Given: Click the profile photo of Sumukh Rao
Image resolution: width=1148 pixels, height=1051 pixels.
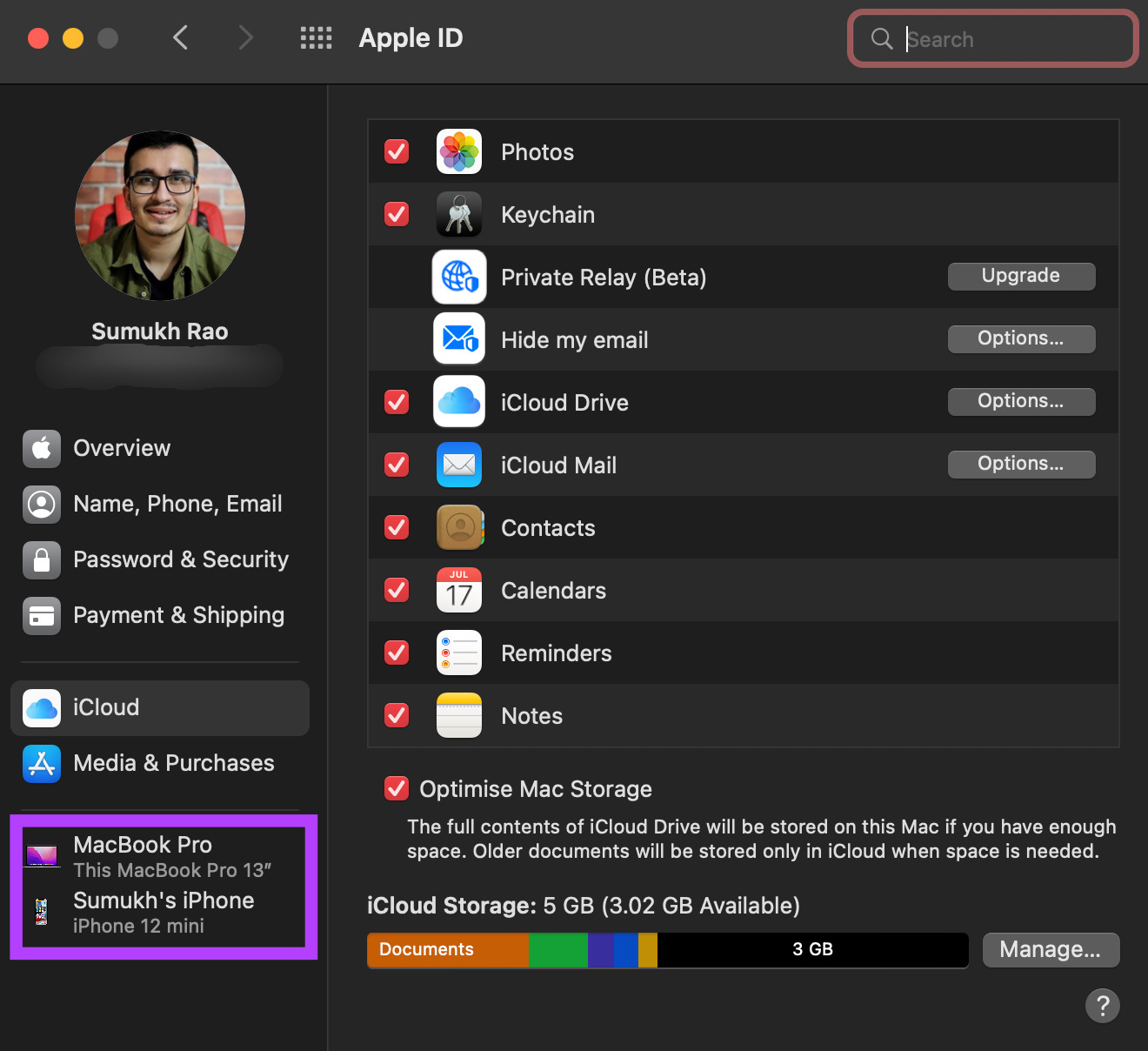Looking at the screenshot, I should pos(160,216).
